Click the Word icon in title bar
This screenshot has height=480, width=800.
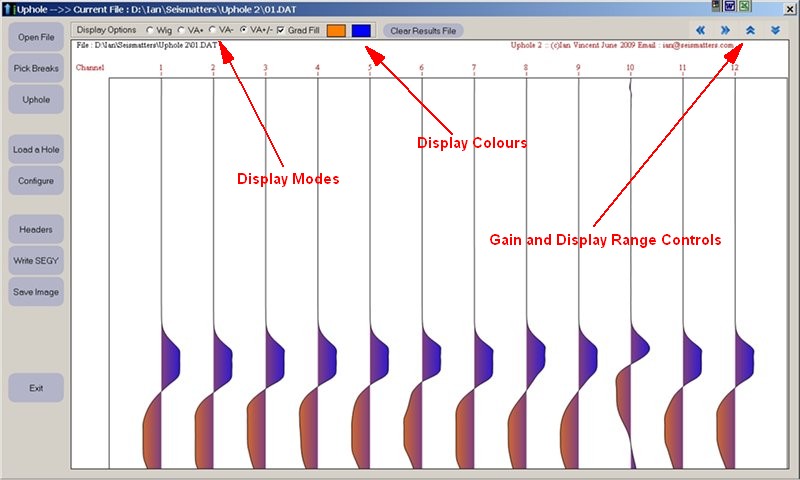(x=730, y=6)
